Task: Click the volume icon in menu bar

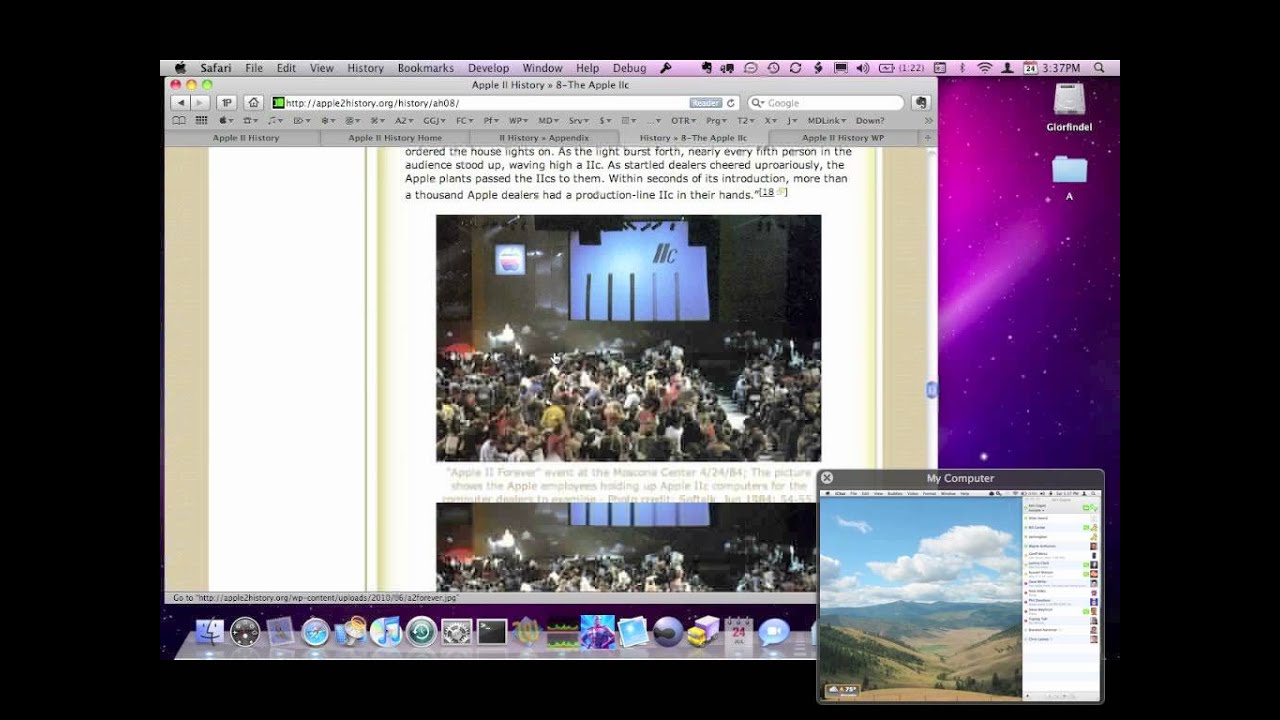Action: coord(863,68)
